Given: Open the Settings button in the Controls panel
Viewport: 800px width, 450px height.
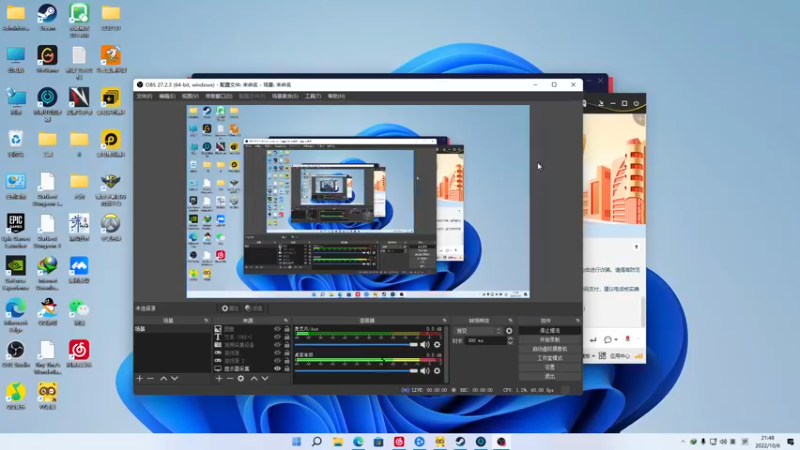Looking at the screenshot, I should pos(549,367).
